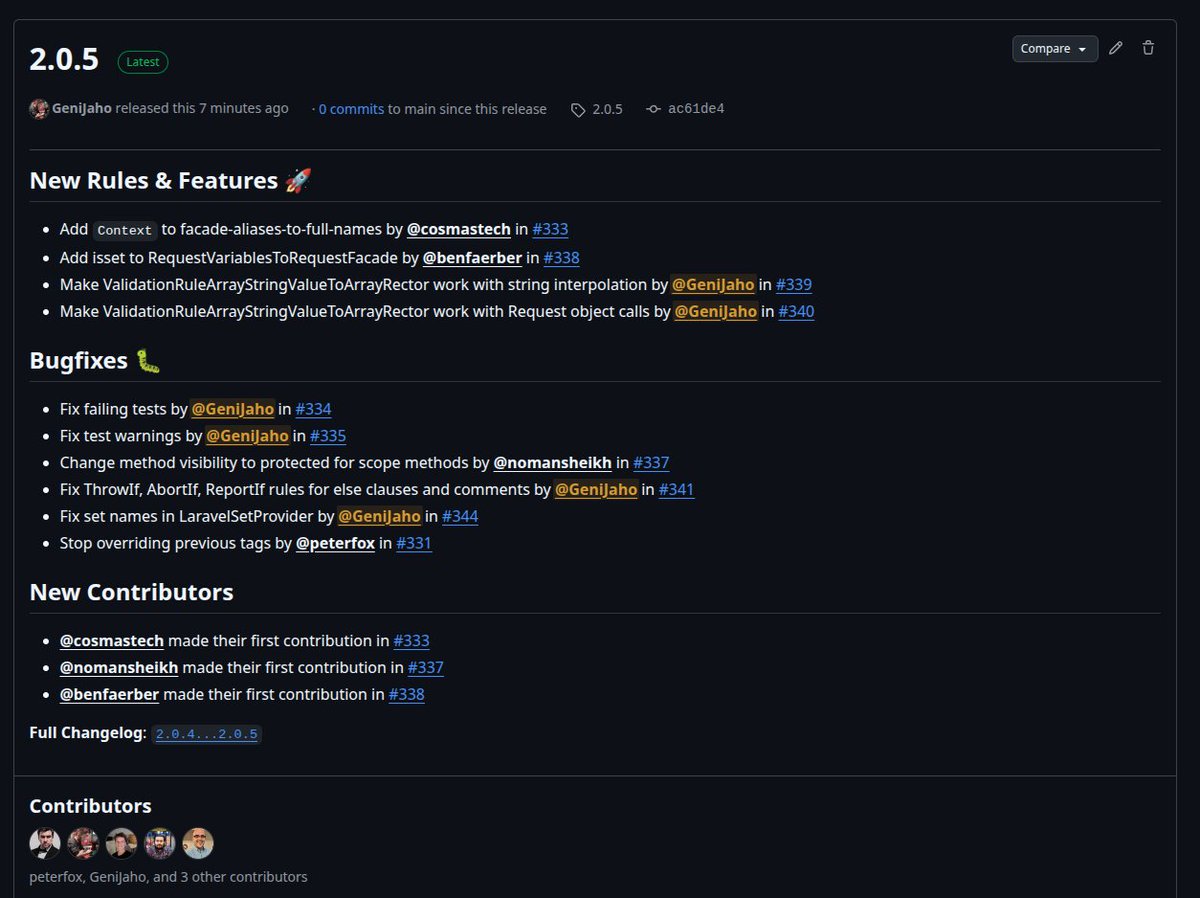Screen dimensions: 1200x898
Task: Open the GeniJaho author link in release header
Action: pyautogui.click(x=82, y=108)
